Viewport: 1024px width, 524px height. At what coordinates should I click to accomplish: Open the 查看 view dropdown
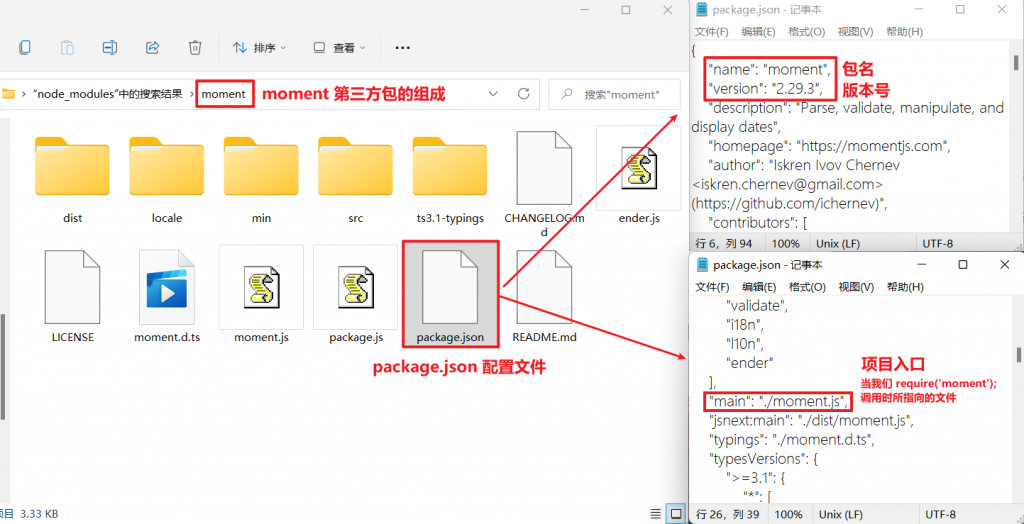[340, 48]
